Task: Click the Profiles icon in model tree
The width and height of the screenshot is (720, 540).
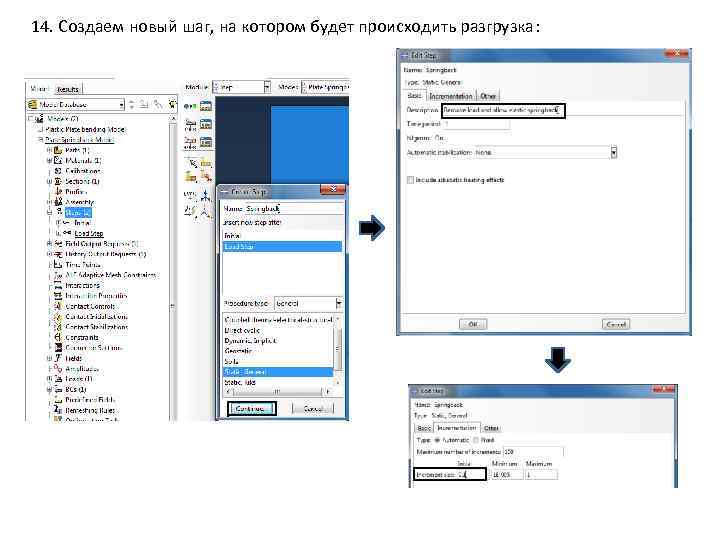Action: (x=58, y=191)
